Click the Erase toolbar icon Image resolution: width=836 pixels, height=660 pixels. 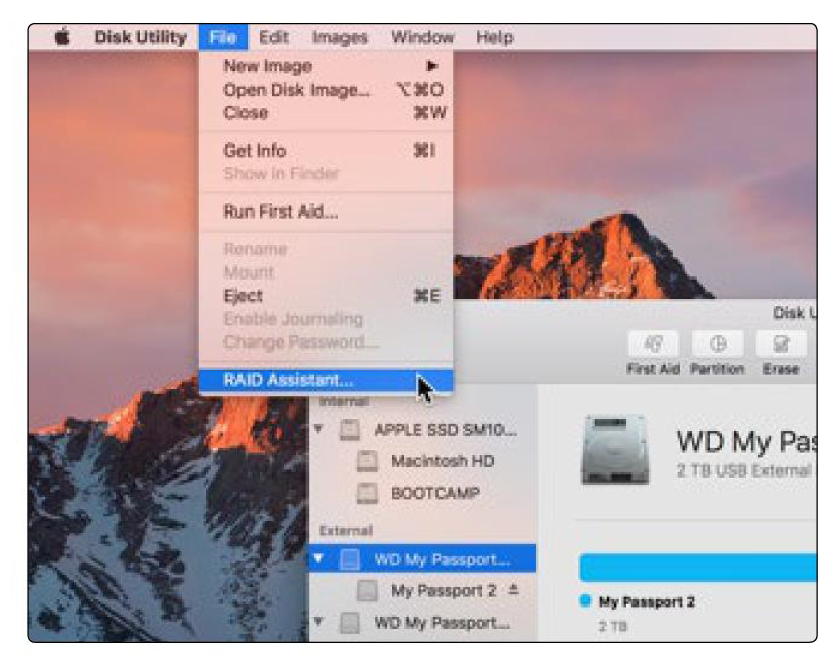781,344
